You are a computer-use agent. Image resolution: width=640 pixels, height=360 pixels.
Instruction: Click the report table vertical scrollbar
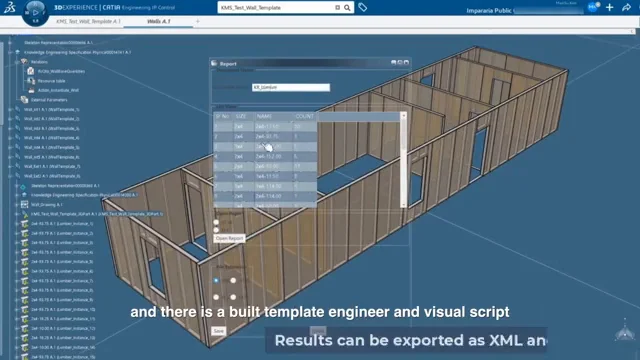click(x=404, y=160)
